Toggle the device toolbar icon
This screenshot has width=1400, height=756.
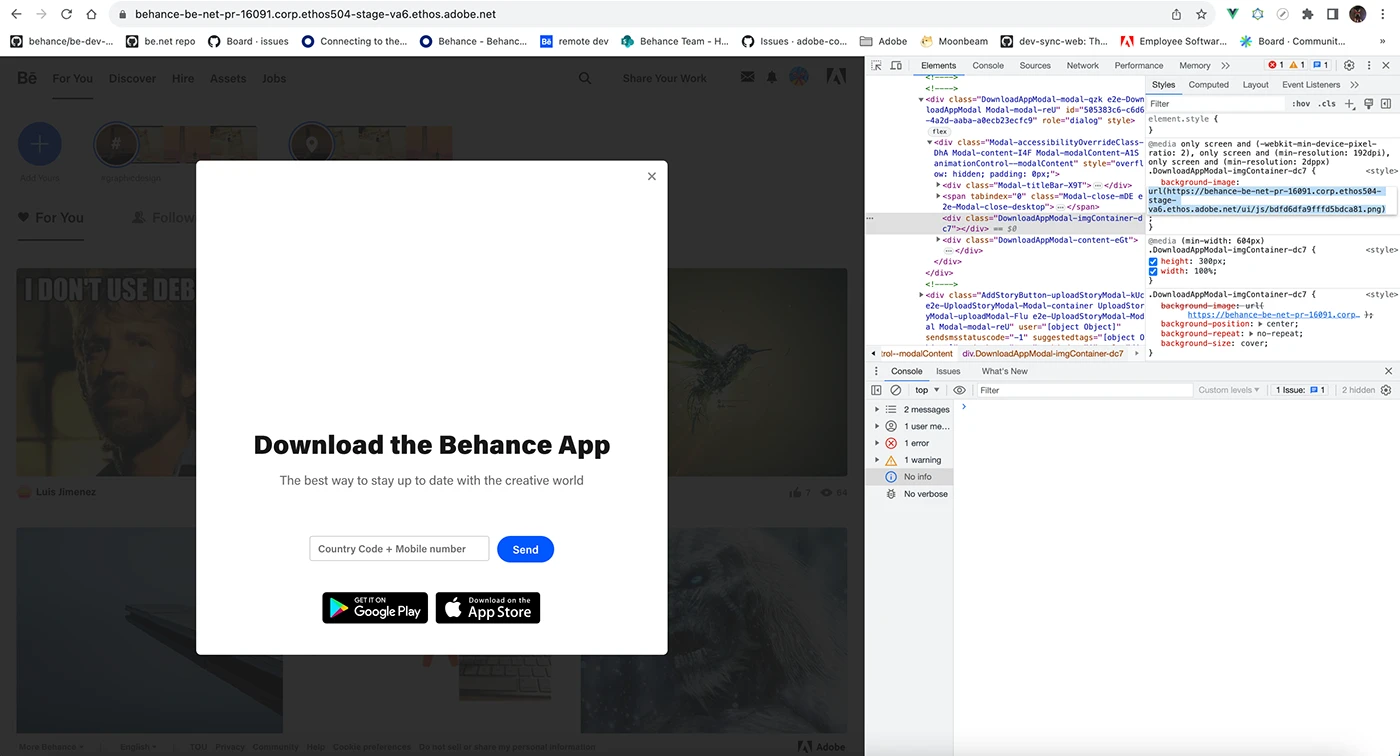click(x=896, y=66)
